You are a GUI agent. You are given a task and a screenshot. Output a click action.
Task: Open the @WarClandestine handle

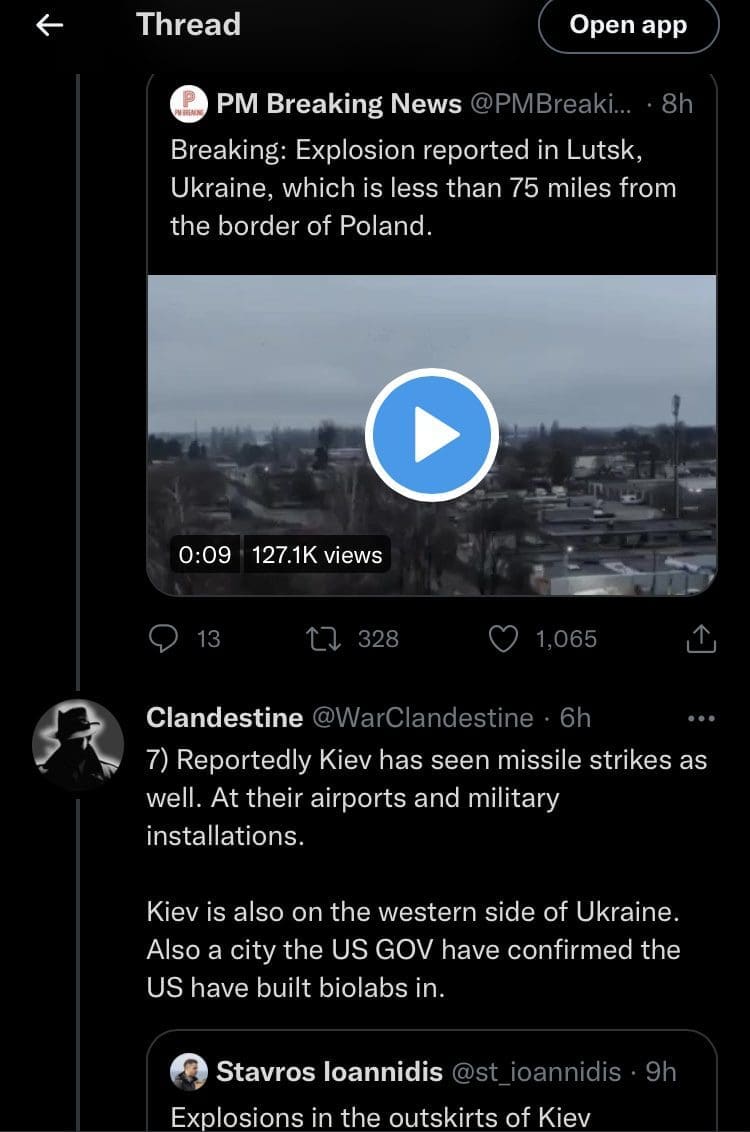tap(423, 718)
